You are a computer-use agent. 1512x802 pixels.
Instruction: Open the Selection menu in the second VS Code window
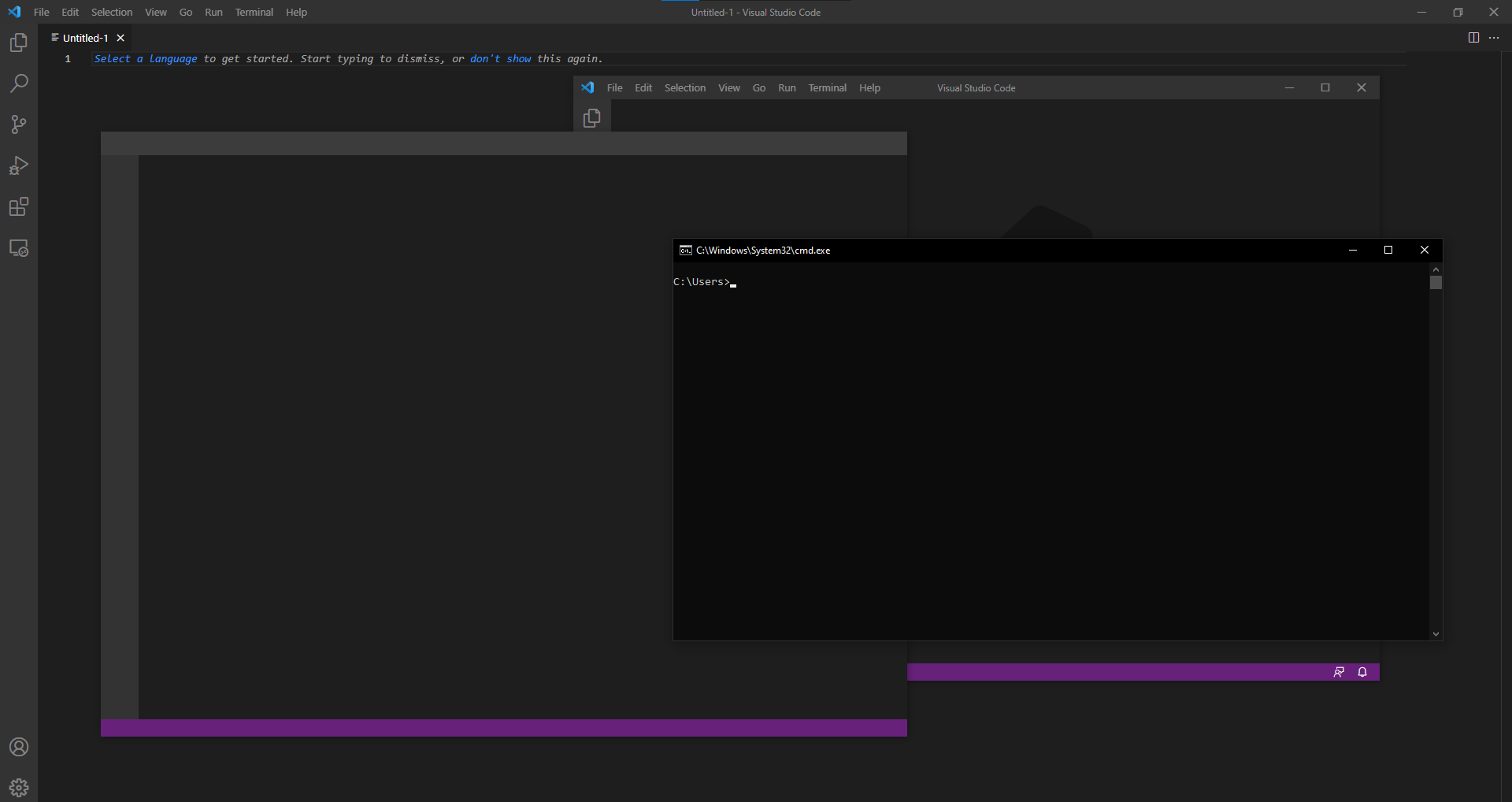pos(685,87)
